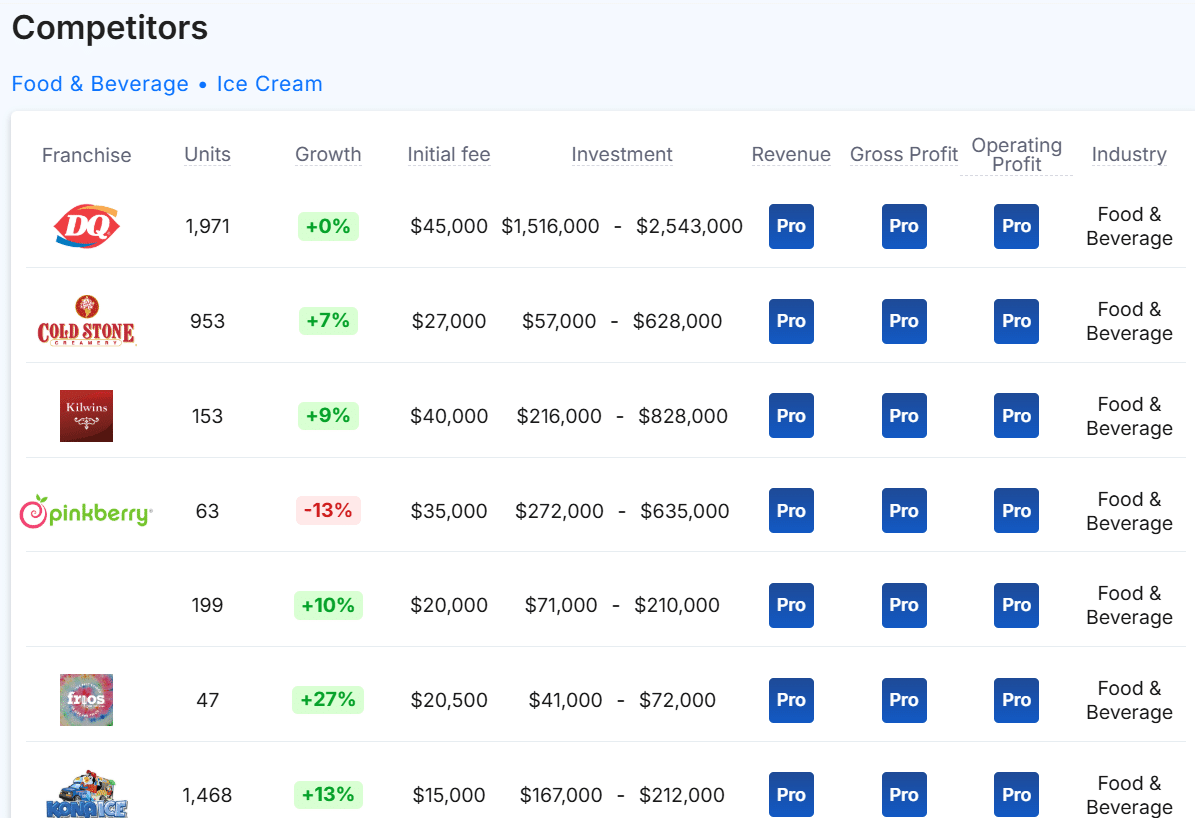Click Operating Profit Pro badge in Kona Ice row
The image size is (1195, 818).
click(1017, 794)
